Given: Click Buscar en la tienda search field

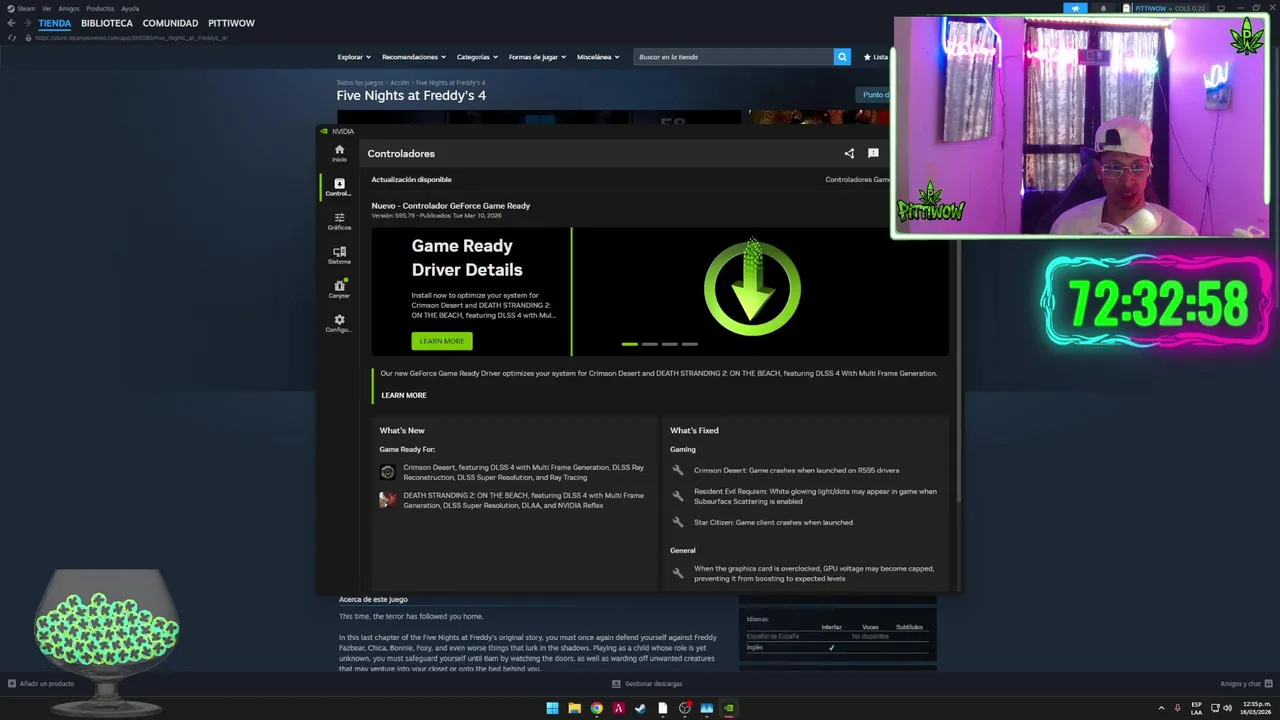Looking at the screenshot, I should click(x=734, y=57).
